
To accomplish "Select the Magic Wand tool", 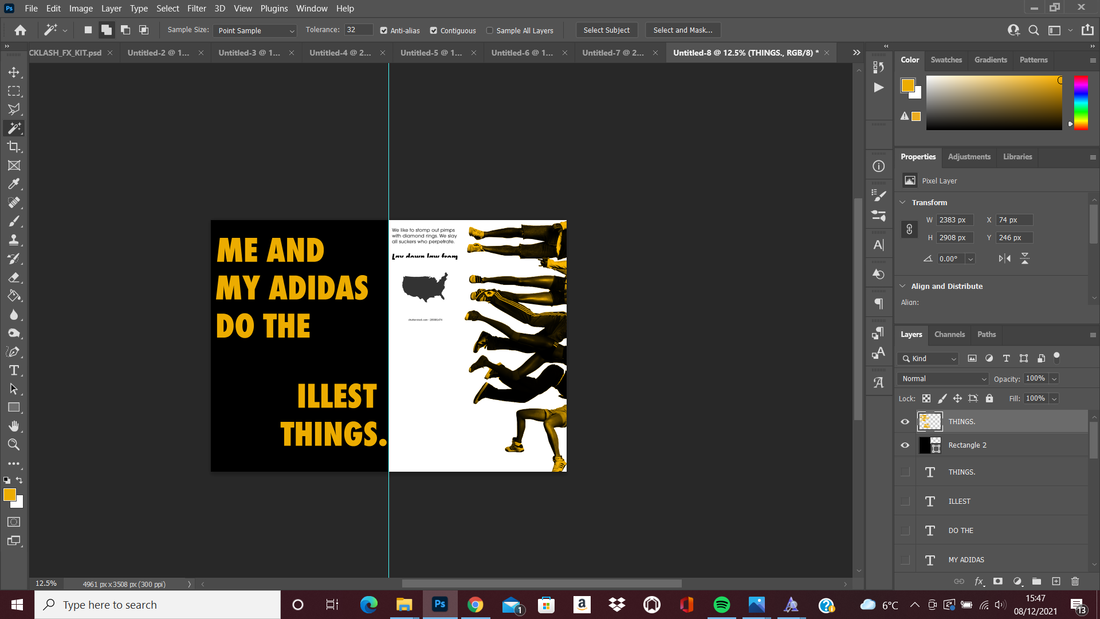I will pos(14,128).
